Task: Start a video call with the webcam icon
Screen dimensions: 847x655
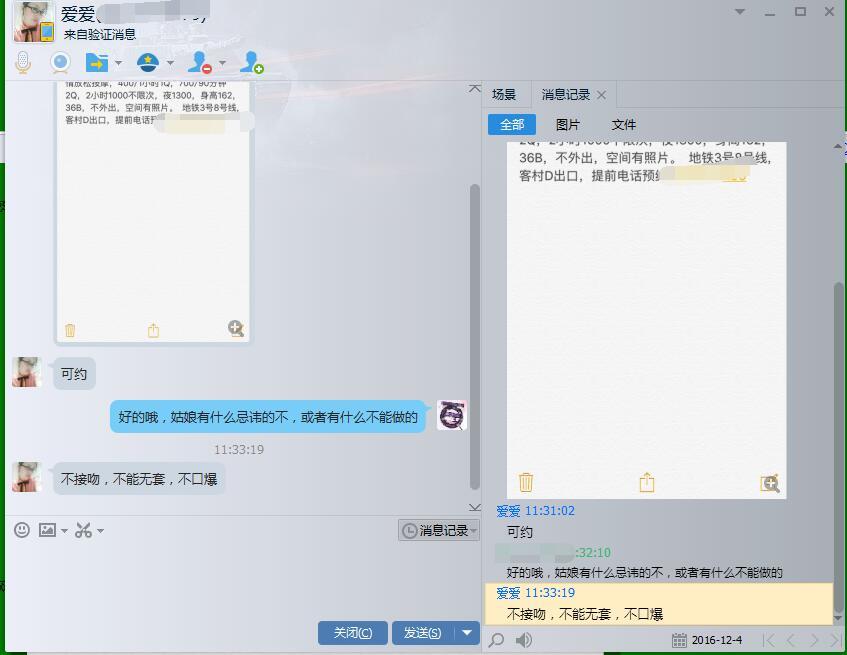Action: [61, 63]
